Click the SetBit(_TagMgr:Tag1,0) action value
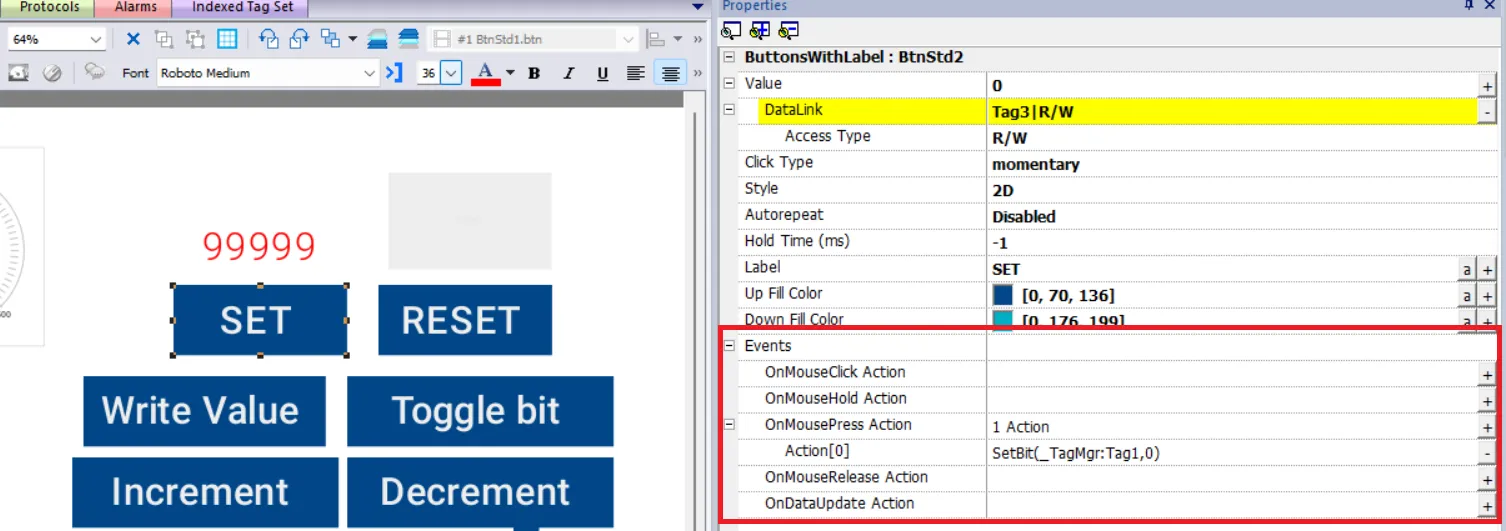The width and height of the screenshot is (1506, 531). [1076, 454]
